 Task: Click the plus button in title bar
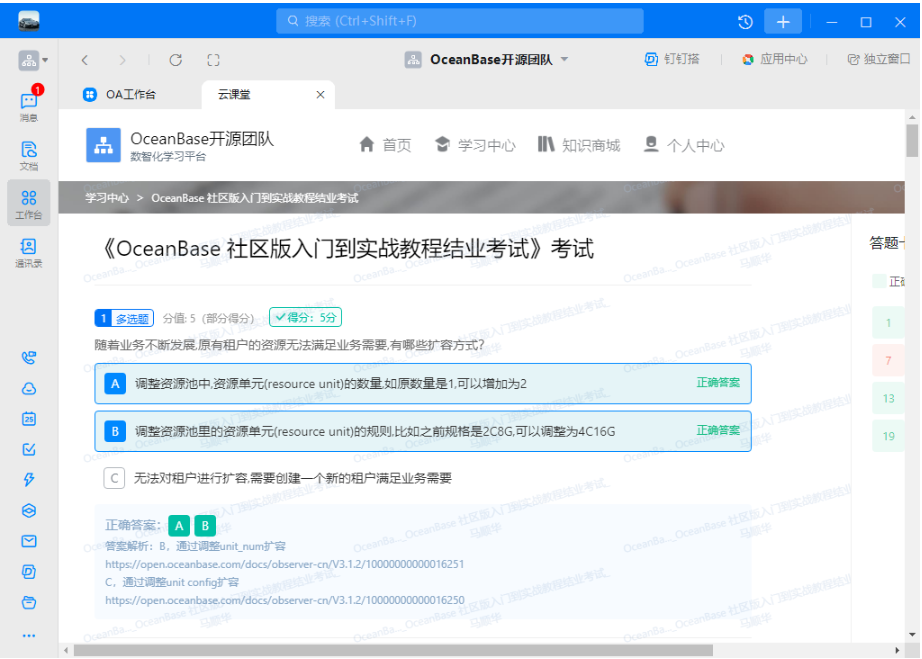tap(783, 22)
